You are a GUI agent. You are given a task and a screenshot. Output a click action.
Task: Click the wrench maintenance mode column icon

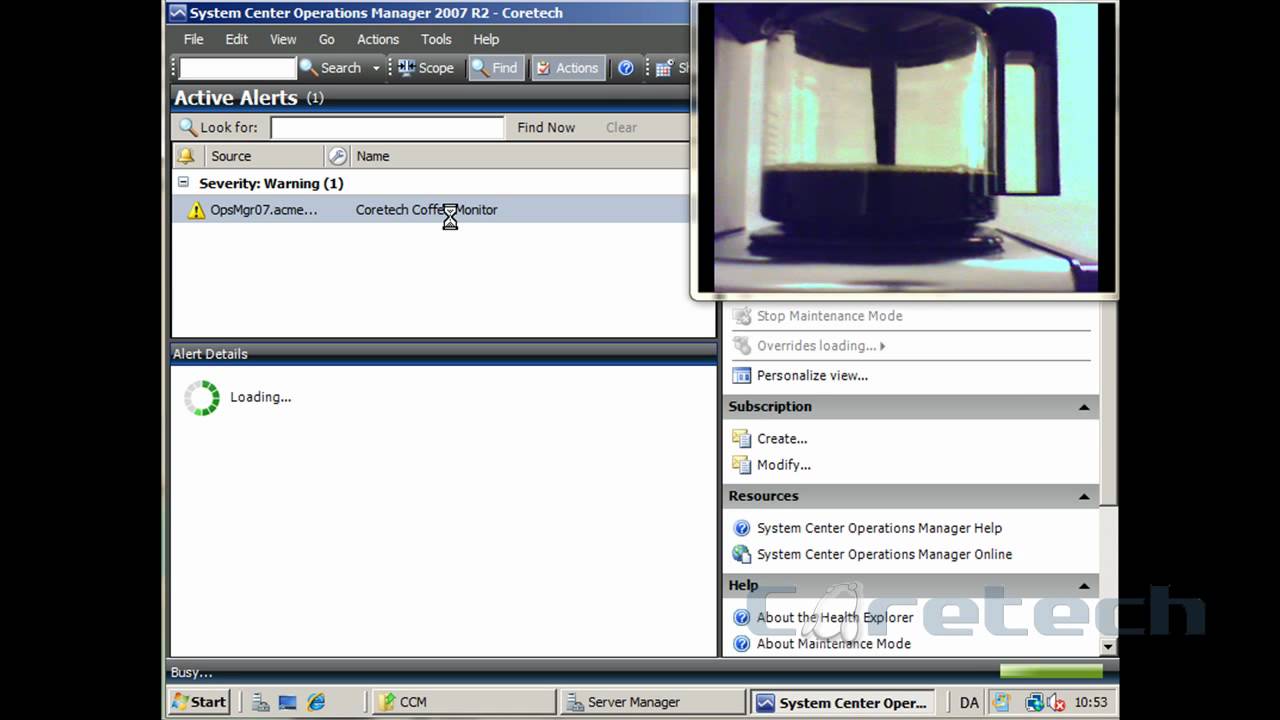tap(337, 156)
